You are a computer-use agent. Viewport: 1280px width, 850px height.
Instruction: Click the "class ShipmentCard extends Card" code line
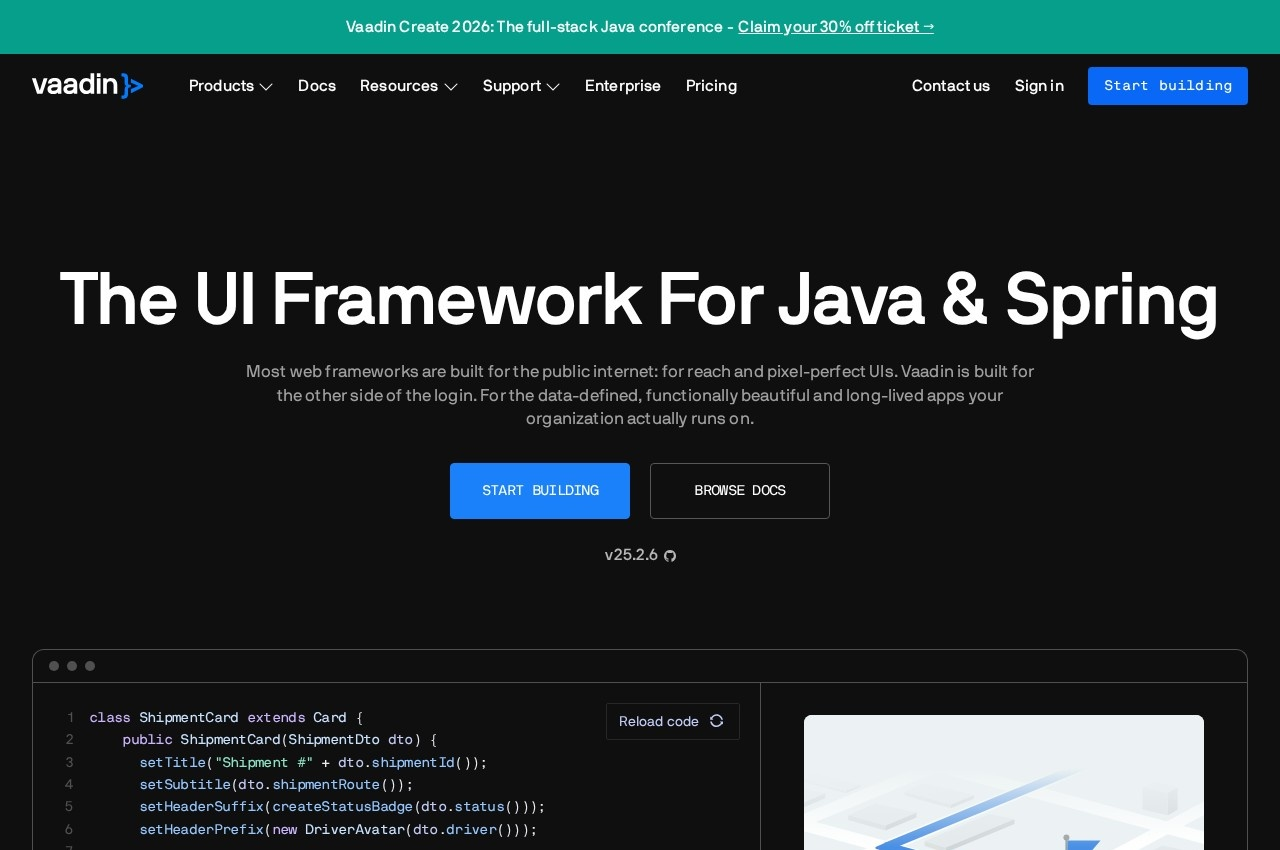click(226, 718)
